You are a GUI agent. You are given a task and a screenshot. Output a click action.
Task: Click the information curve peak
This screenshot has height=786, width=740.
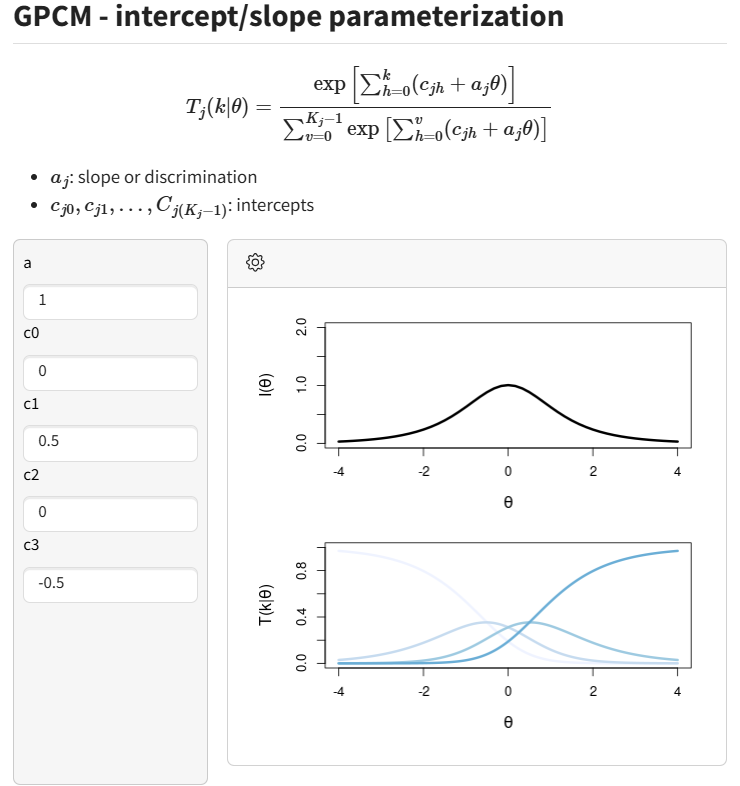(508, 385)
